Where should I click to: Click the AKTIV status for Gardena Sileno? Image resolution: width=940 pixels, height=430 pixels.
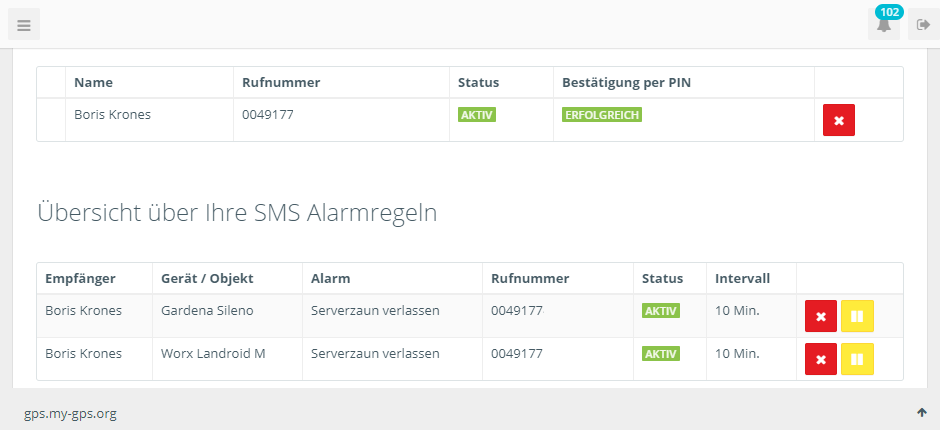661,311
